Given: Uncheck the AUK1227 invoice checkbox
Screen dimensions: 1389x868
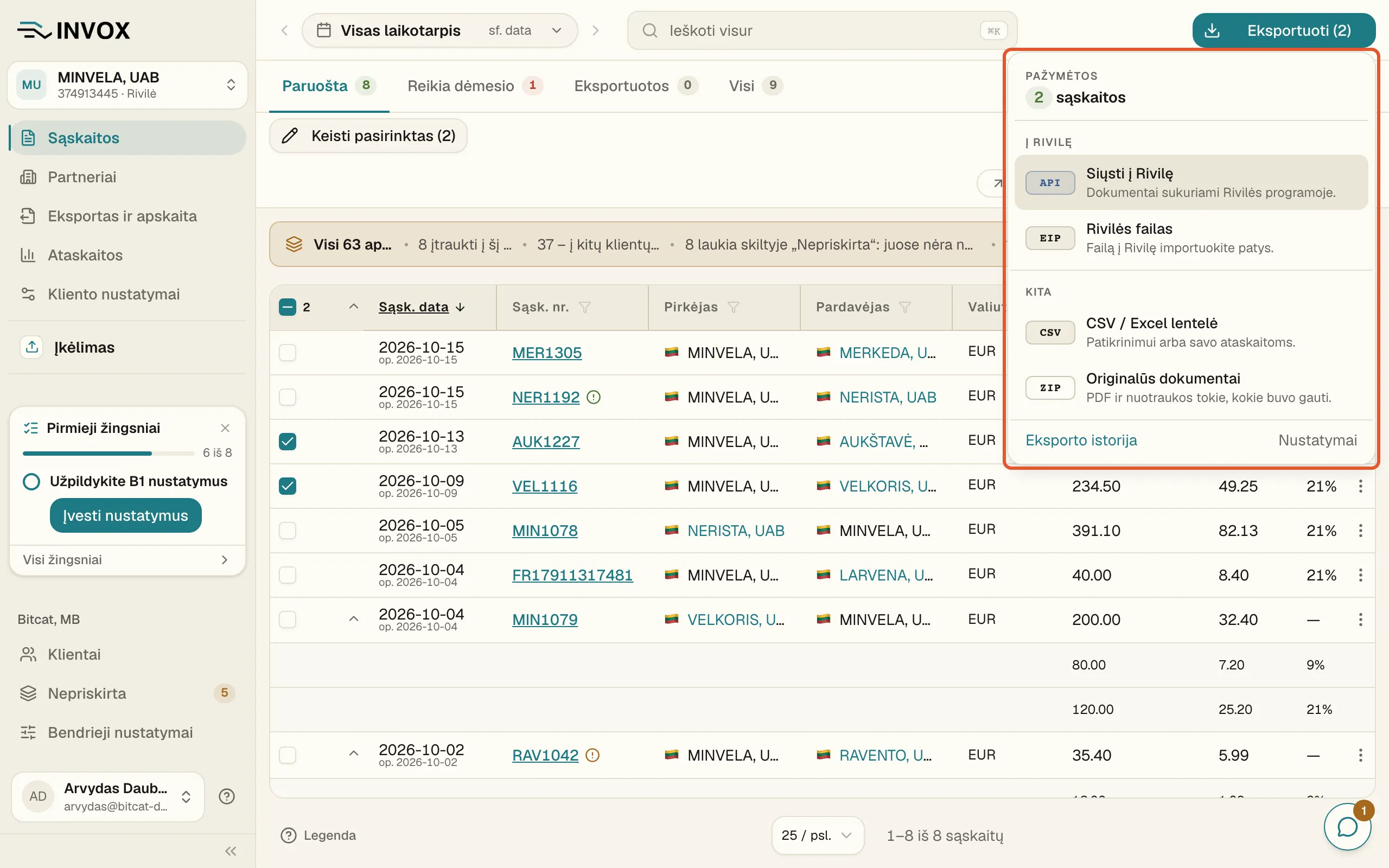Looking at the screenshot, I should tap(288, 442).
